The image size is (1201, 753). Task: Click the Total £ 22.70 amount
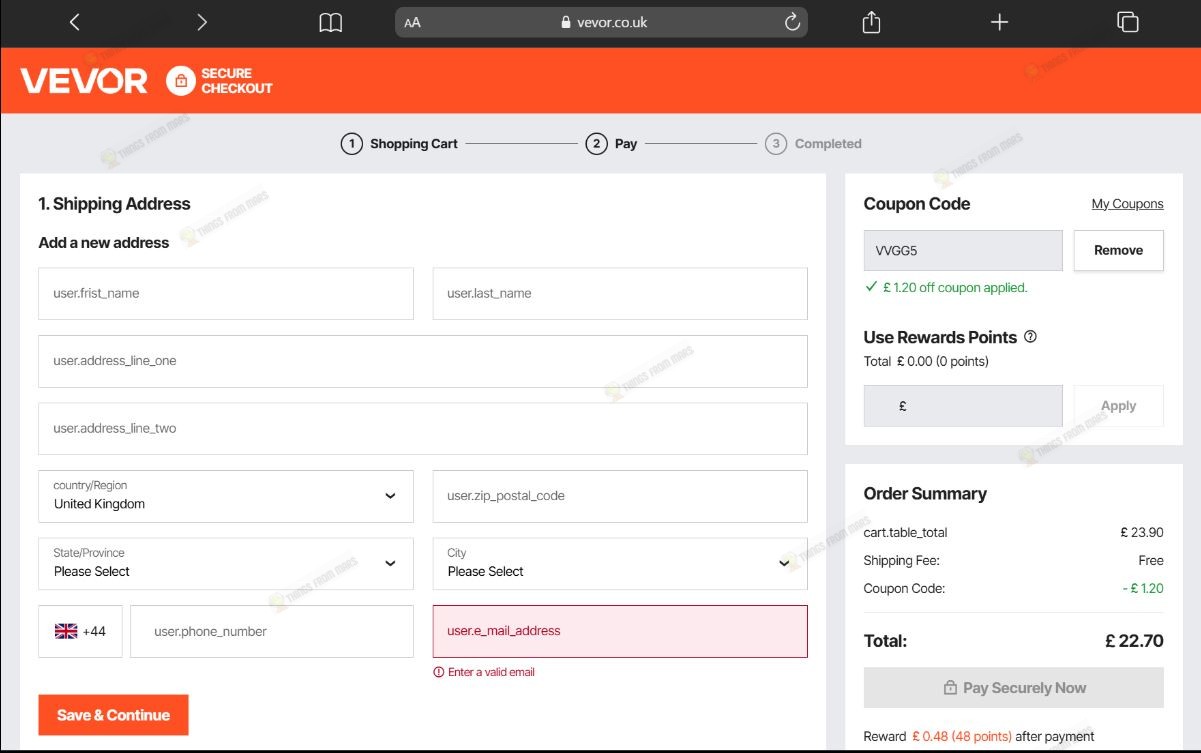[x=1134, y=641]
